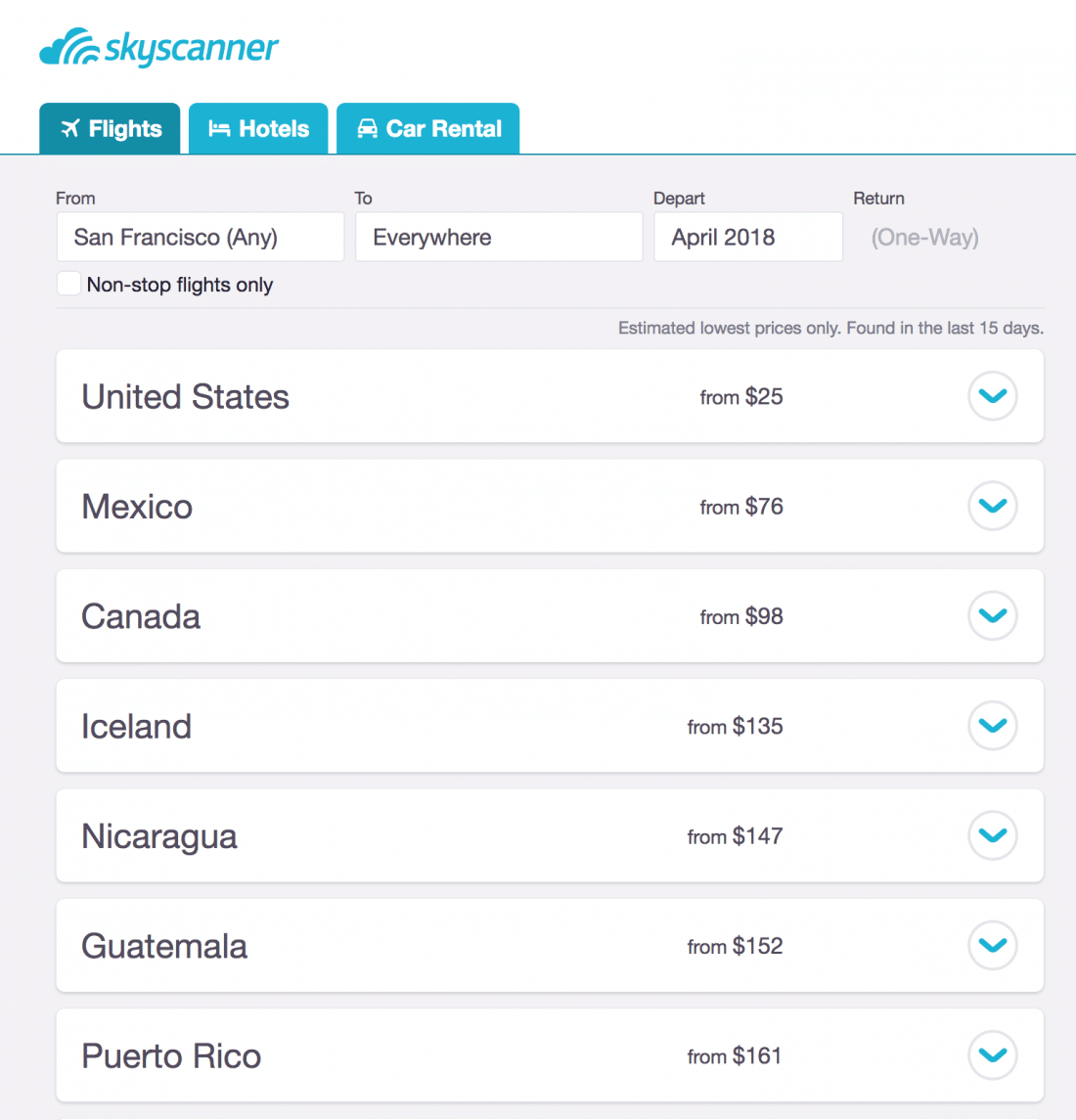Expand the Canada destinations chevron

pos(993,615)
